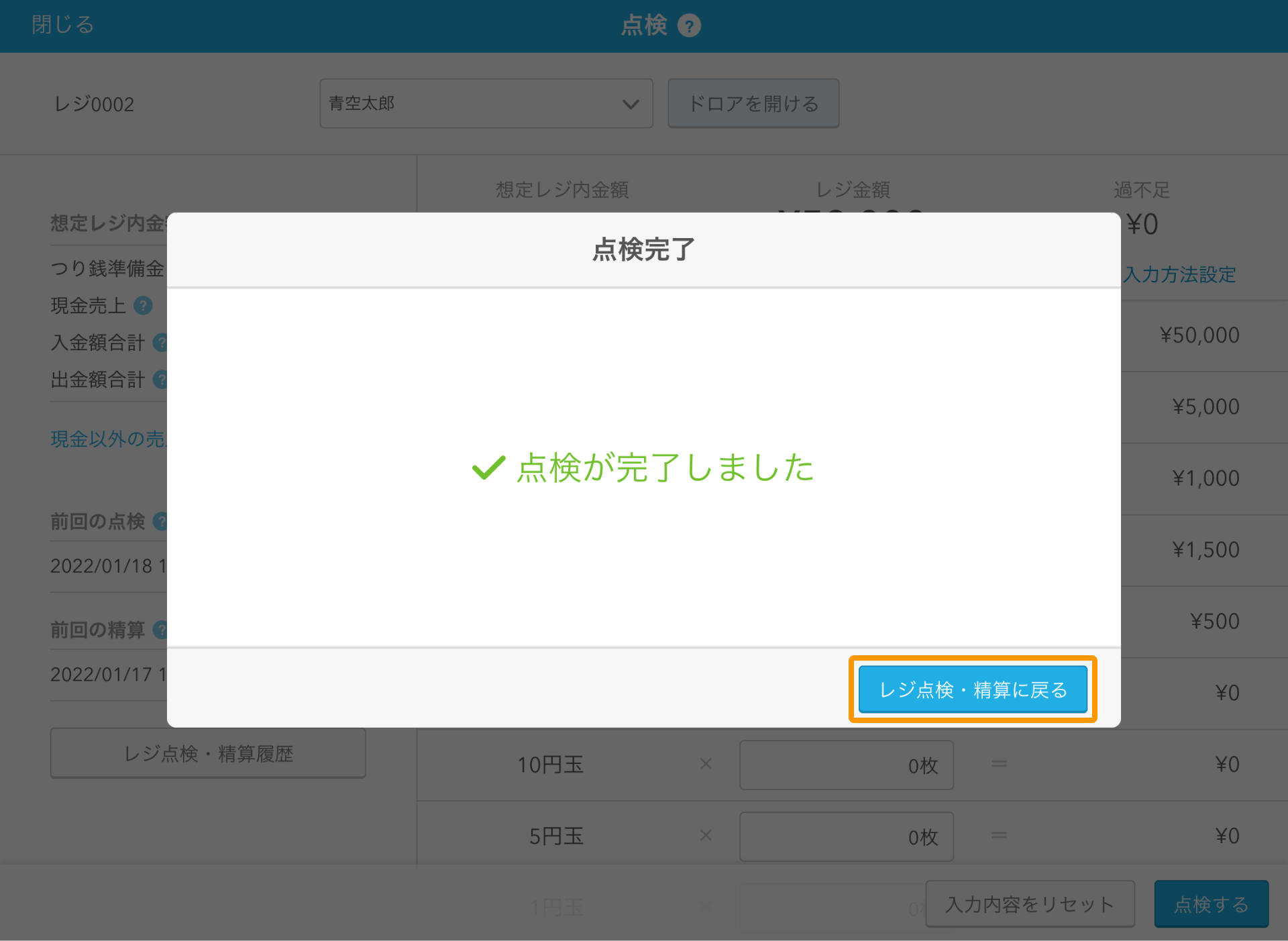Click the 過不足 column header
The image size is (1288, 941).
coord(1142,190)
